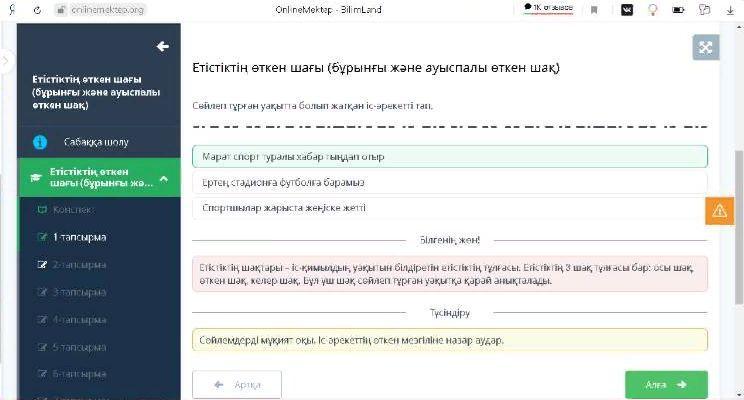Click the fullscreen expand icon
The height and width of the screenshot is (400, 744).
706,48
